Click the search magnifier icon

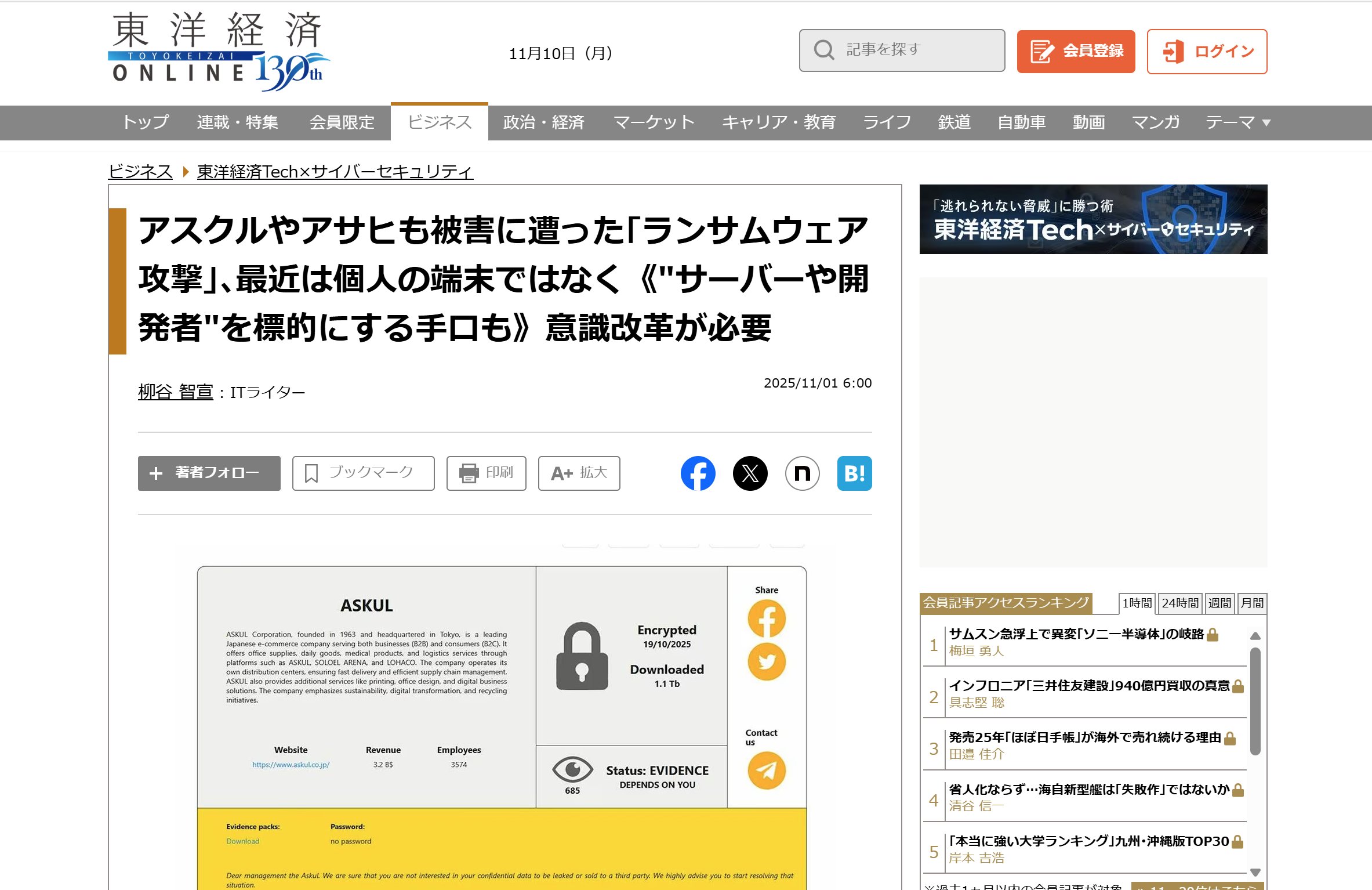[823, 50]
